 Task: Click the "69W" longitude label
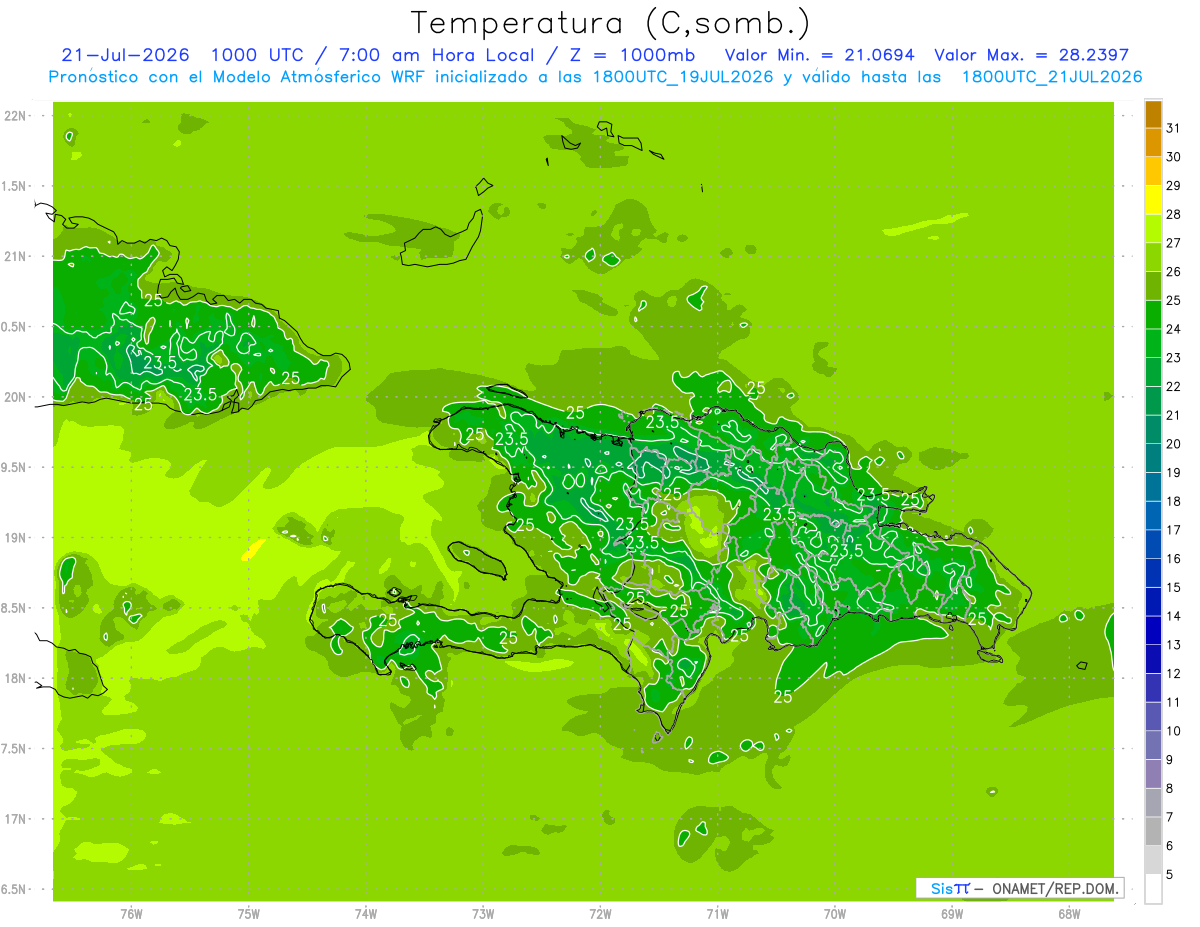951,914
